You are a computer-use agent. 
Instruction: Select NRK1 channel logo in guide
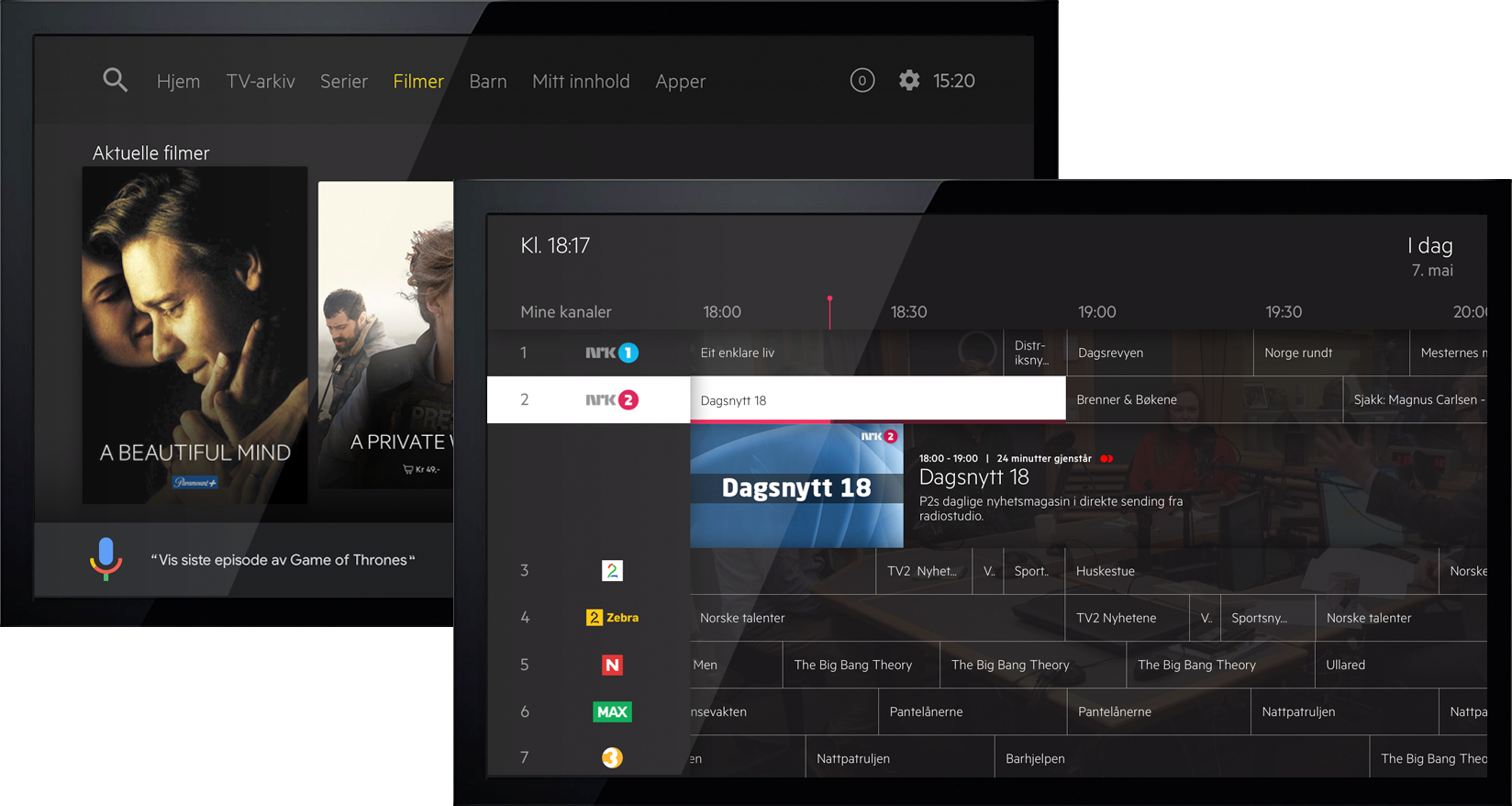coord(612,353)
